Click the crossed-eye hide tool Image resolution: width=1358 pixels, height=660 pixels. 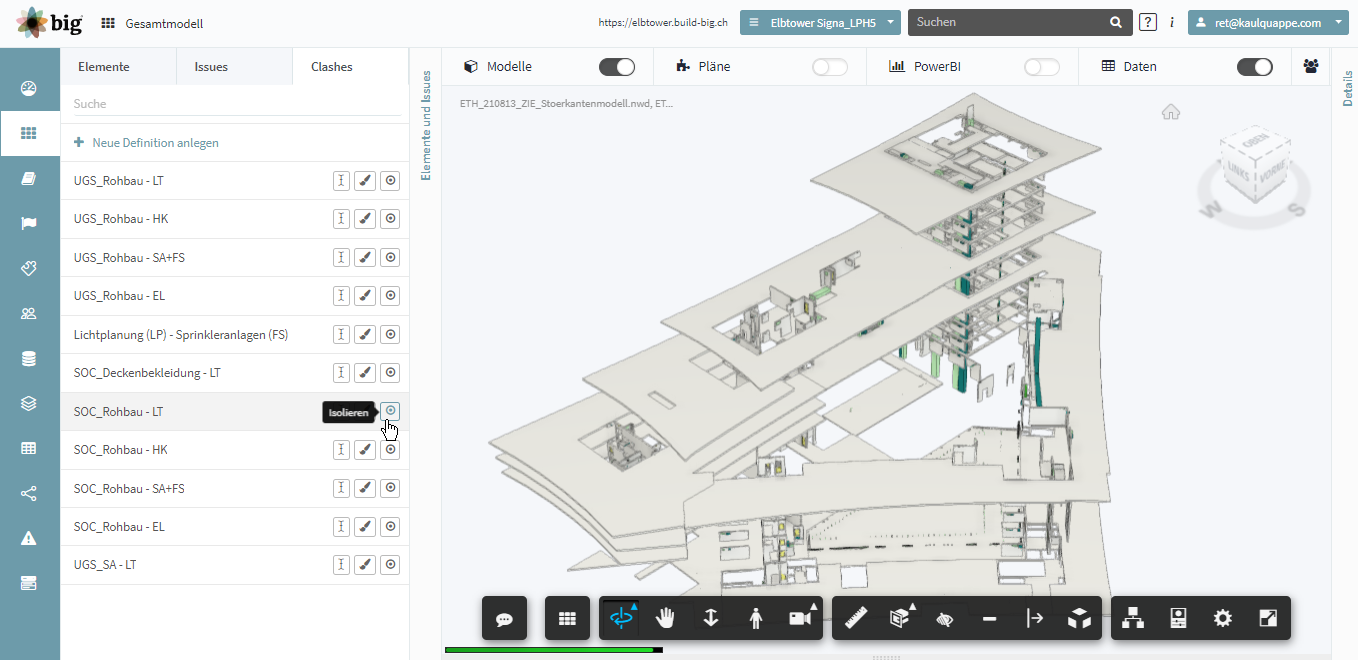click(x=945, y=619)
